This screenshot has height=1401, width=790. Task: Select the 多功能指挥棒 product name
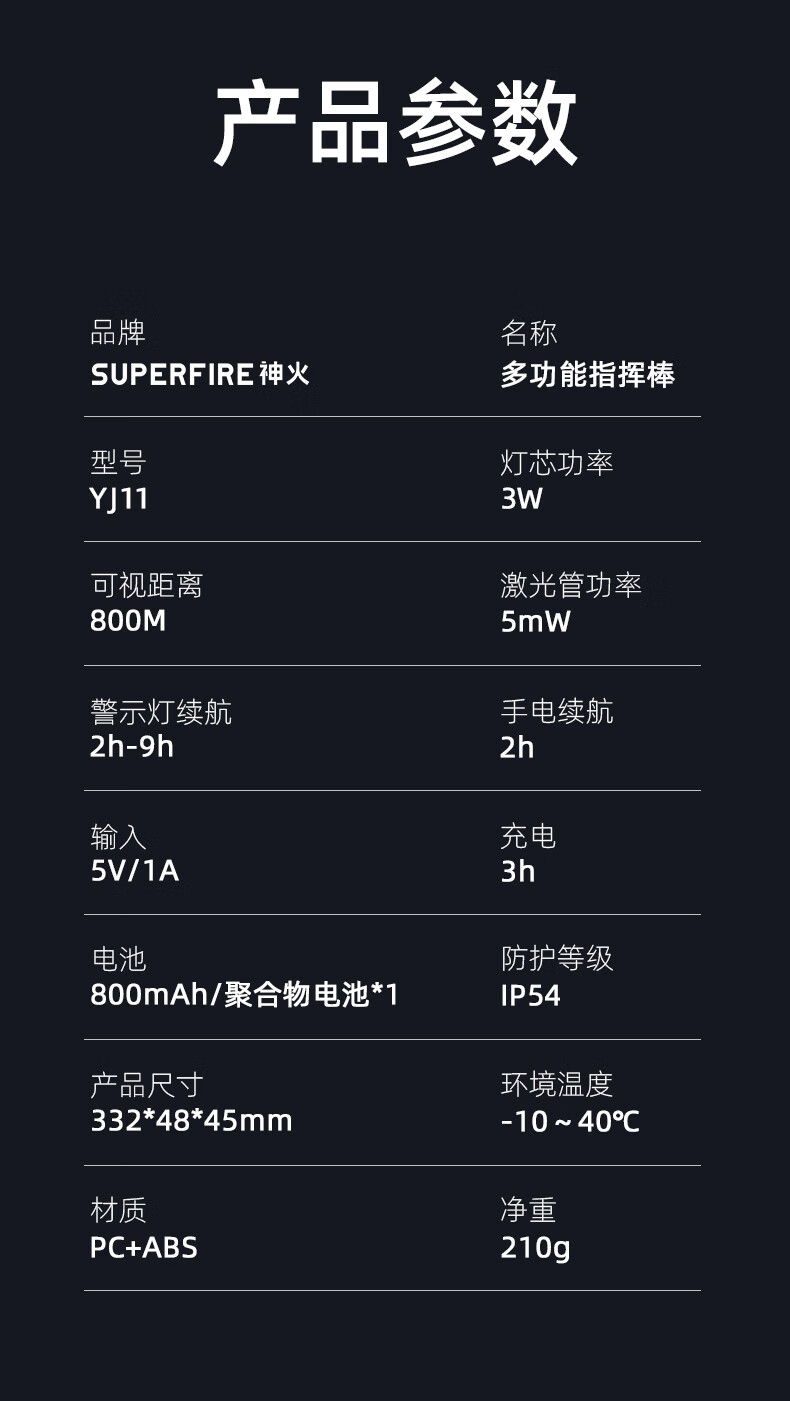(587, 375)
